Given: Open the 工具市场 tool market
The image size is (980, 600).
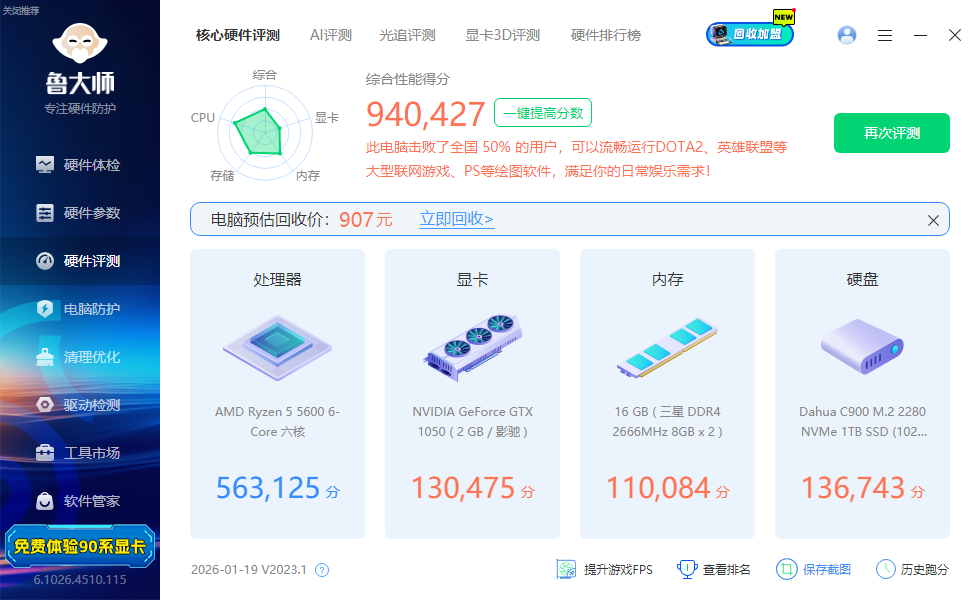Looking at the screenshot, I should [x=80, y=453].
